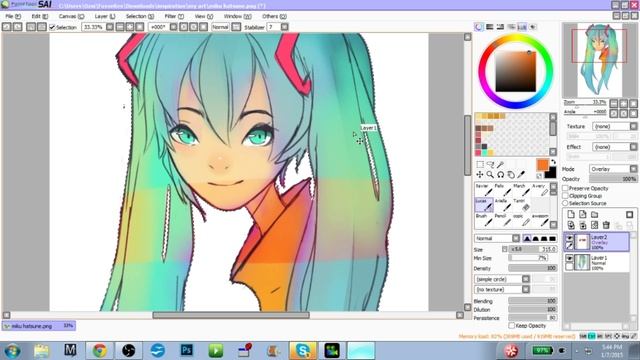Select the Rotate view tool
Screen dimensions: 640x360
[x=500, y=175]
